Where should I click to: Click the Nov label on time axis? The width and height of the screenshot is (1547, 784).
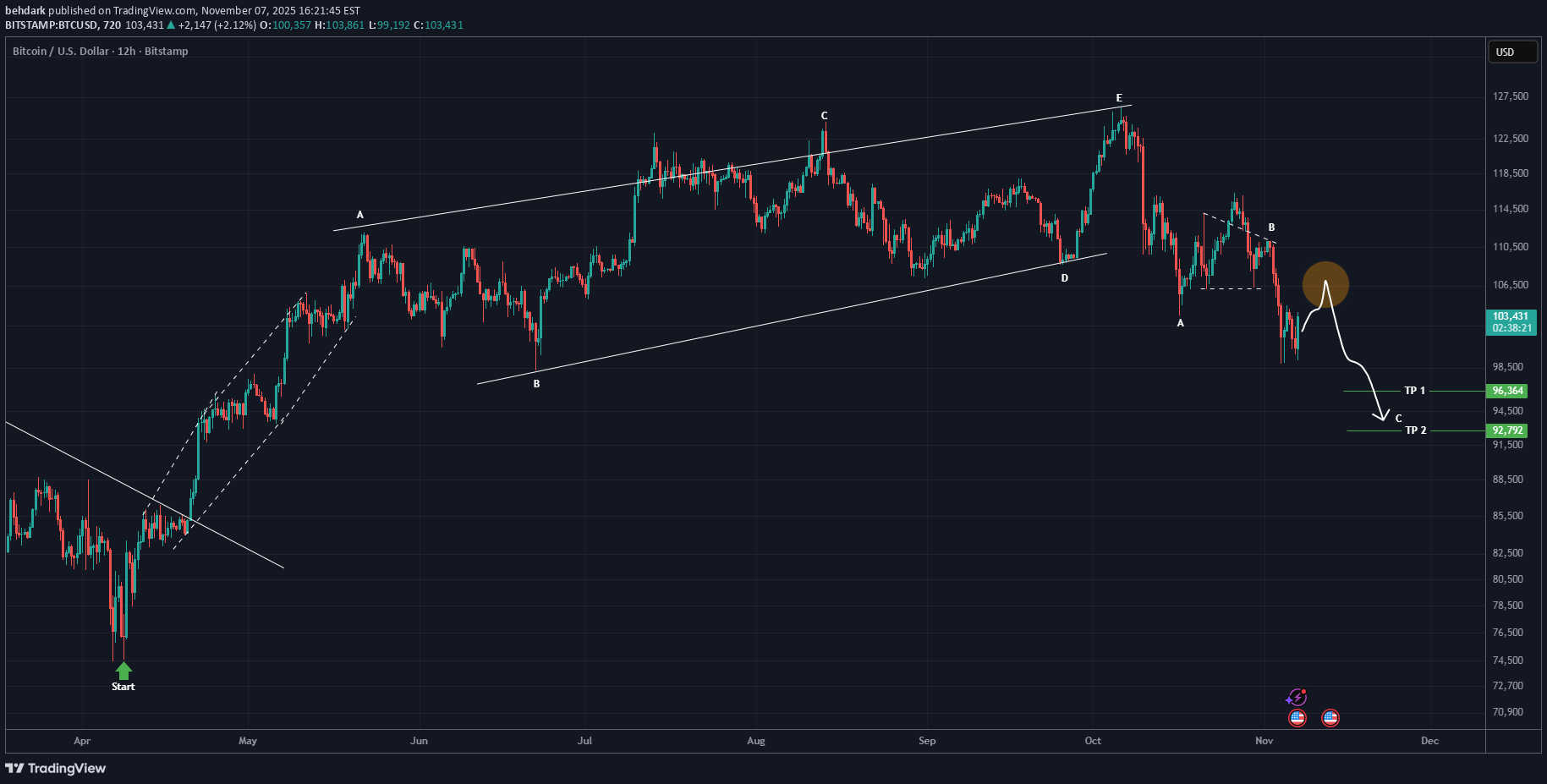(x=1264, y=741)
